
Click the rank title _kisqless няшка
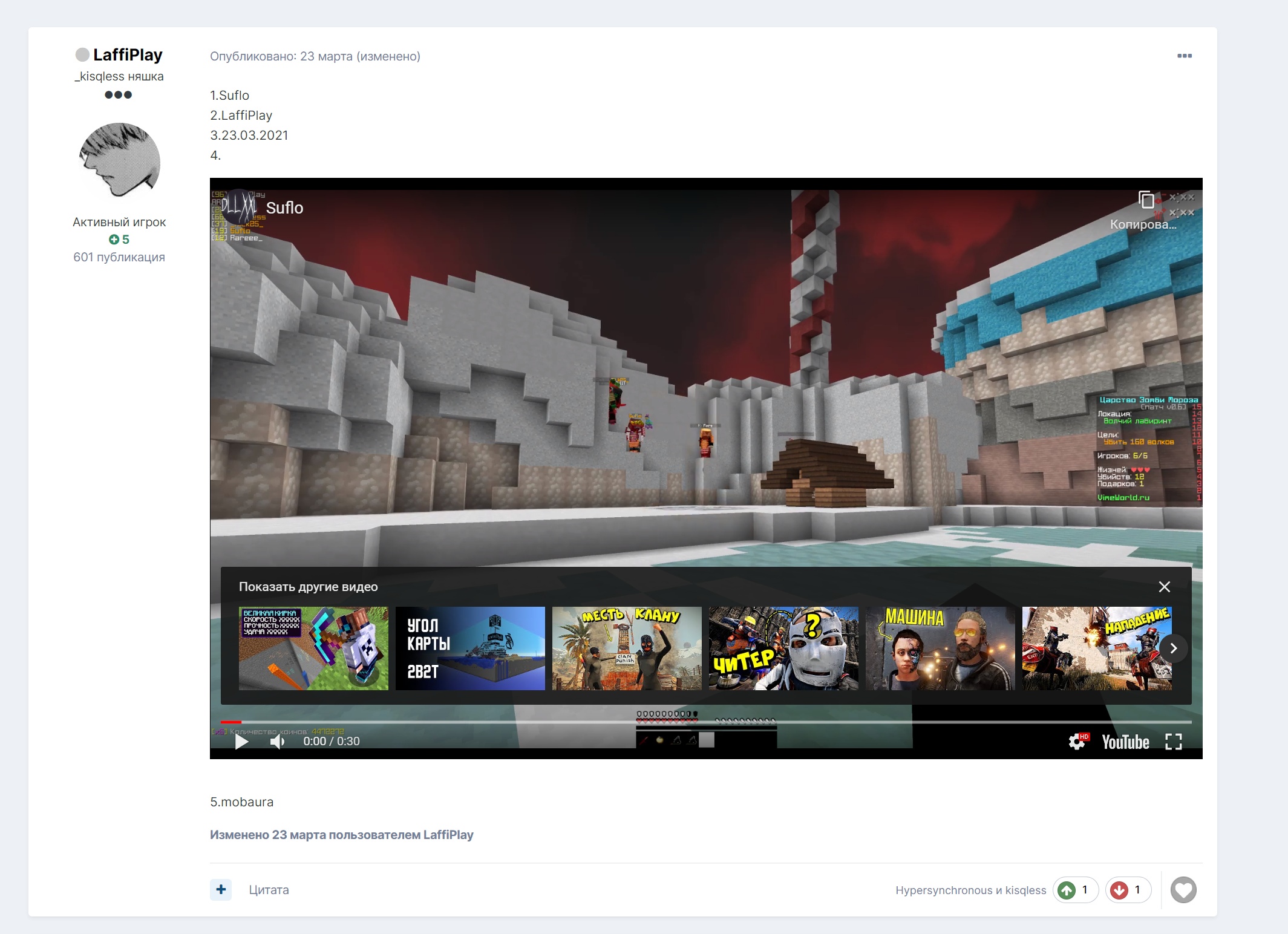tap(119, 76)
